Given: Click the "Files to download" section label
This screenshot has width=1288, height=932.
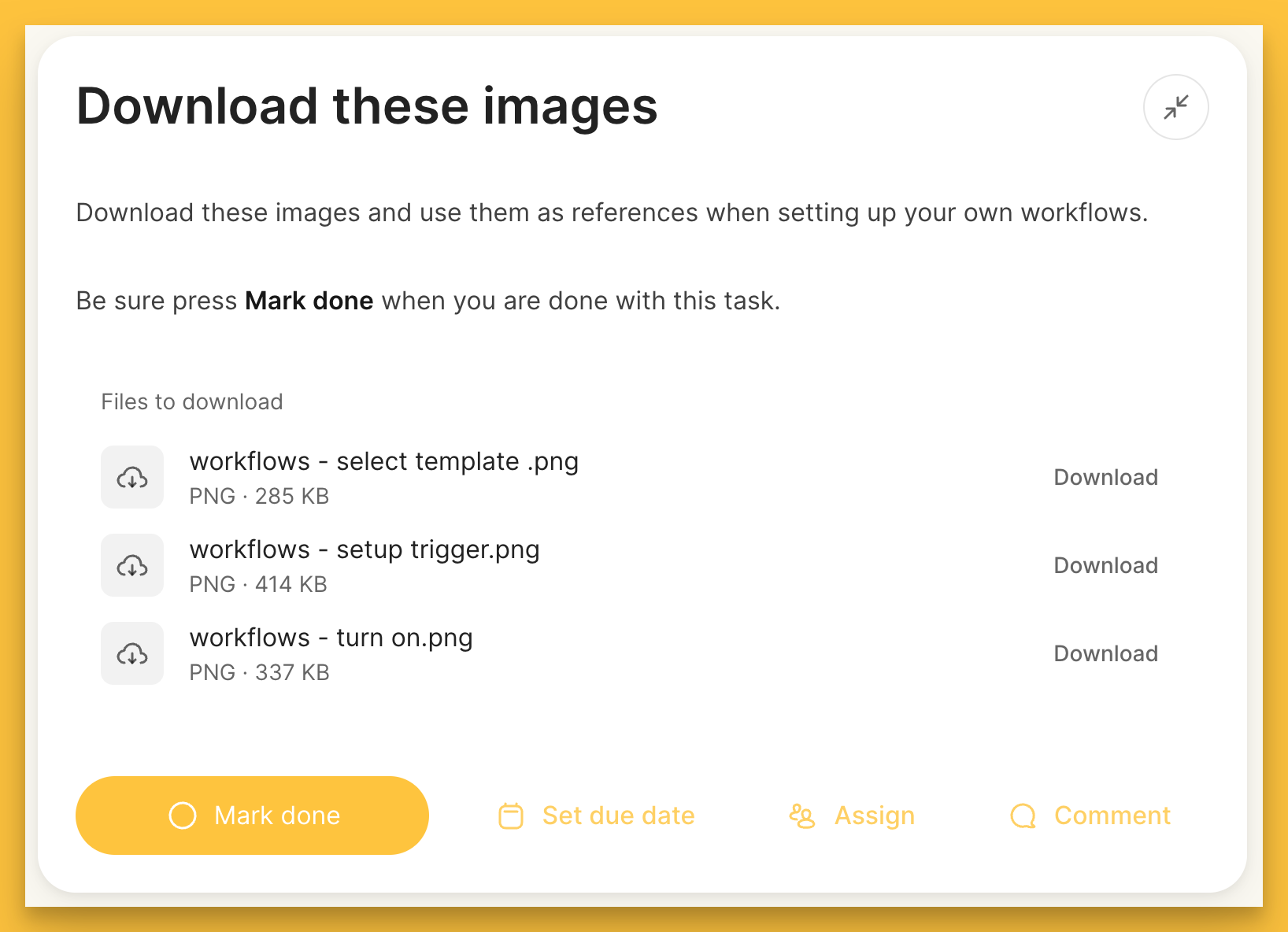Looking at the screenshot, I should pos(191,401).
